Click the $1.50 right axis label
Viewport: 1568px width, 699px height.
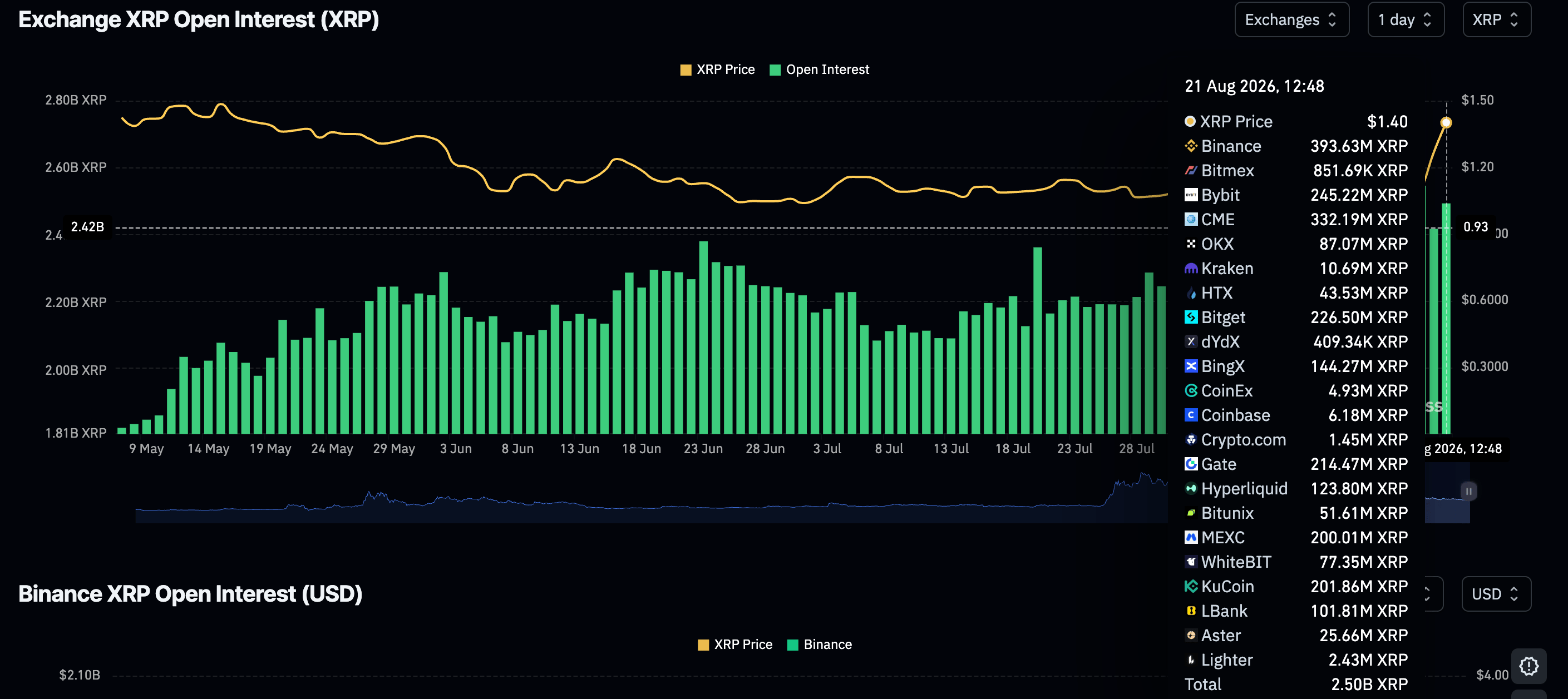click(x=1477, y=100)
